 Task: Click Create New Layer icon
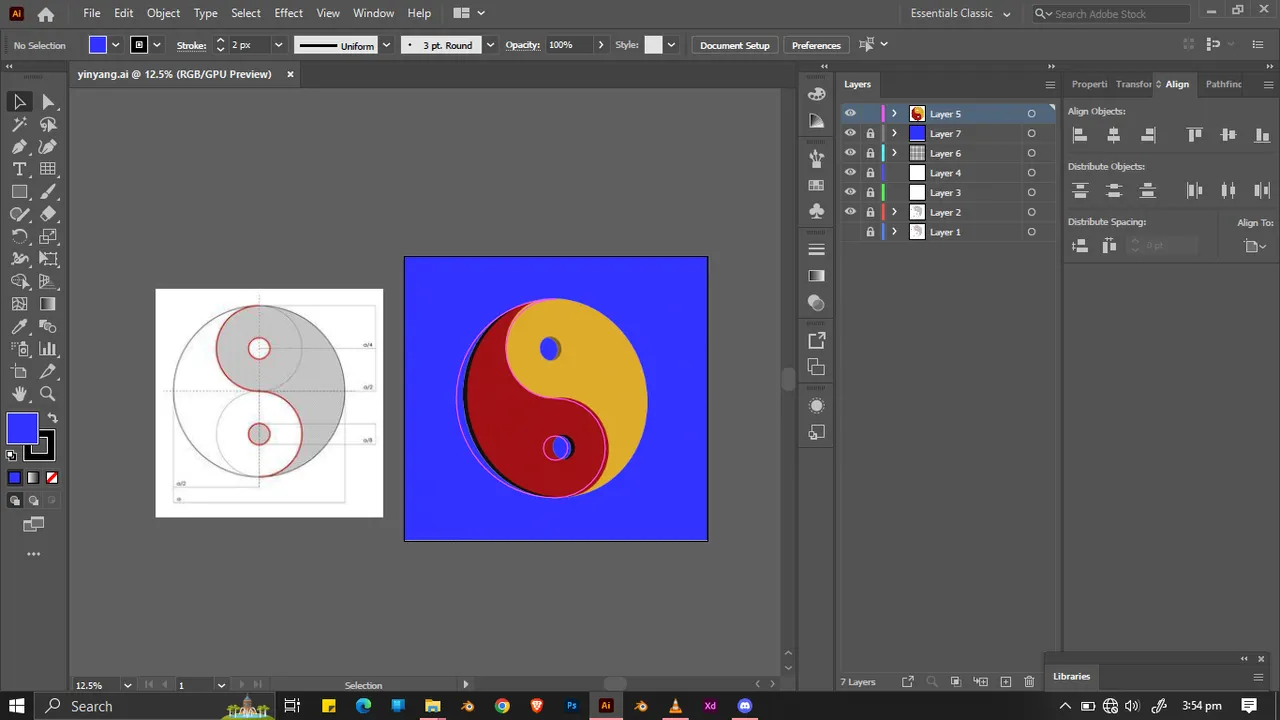(x=1006, y=682)
